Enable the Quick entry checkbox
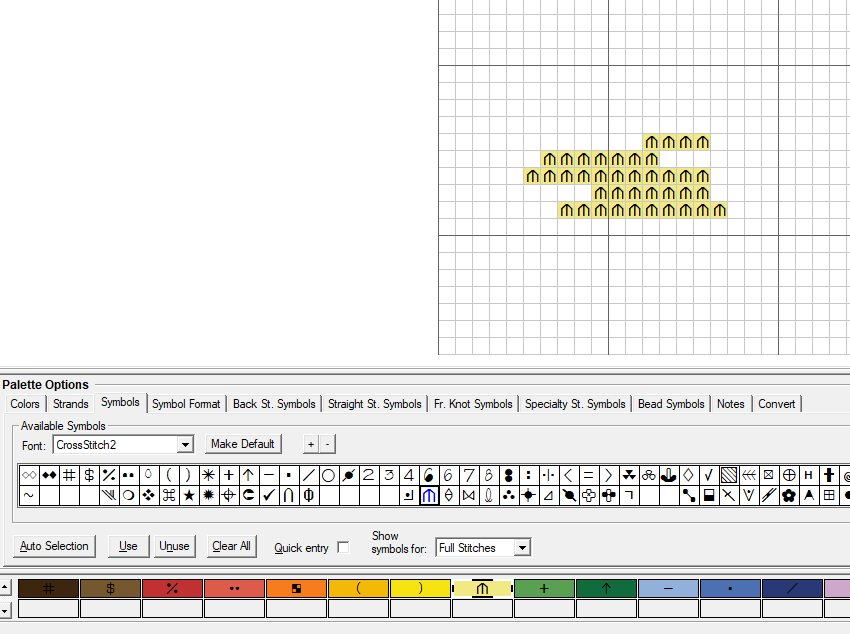The height and width of the screenshot is (634, 850). [x=343, y=548]
